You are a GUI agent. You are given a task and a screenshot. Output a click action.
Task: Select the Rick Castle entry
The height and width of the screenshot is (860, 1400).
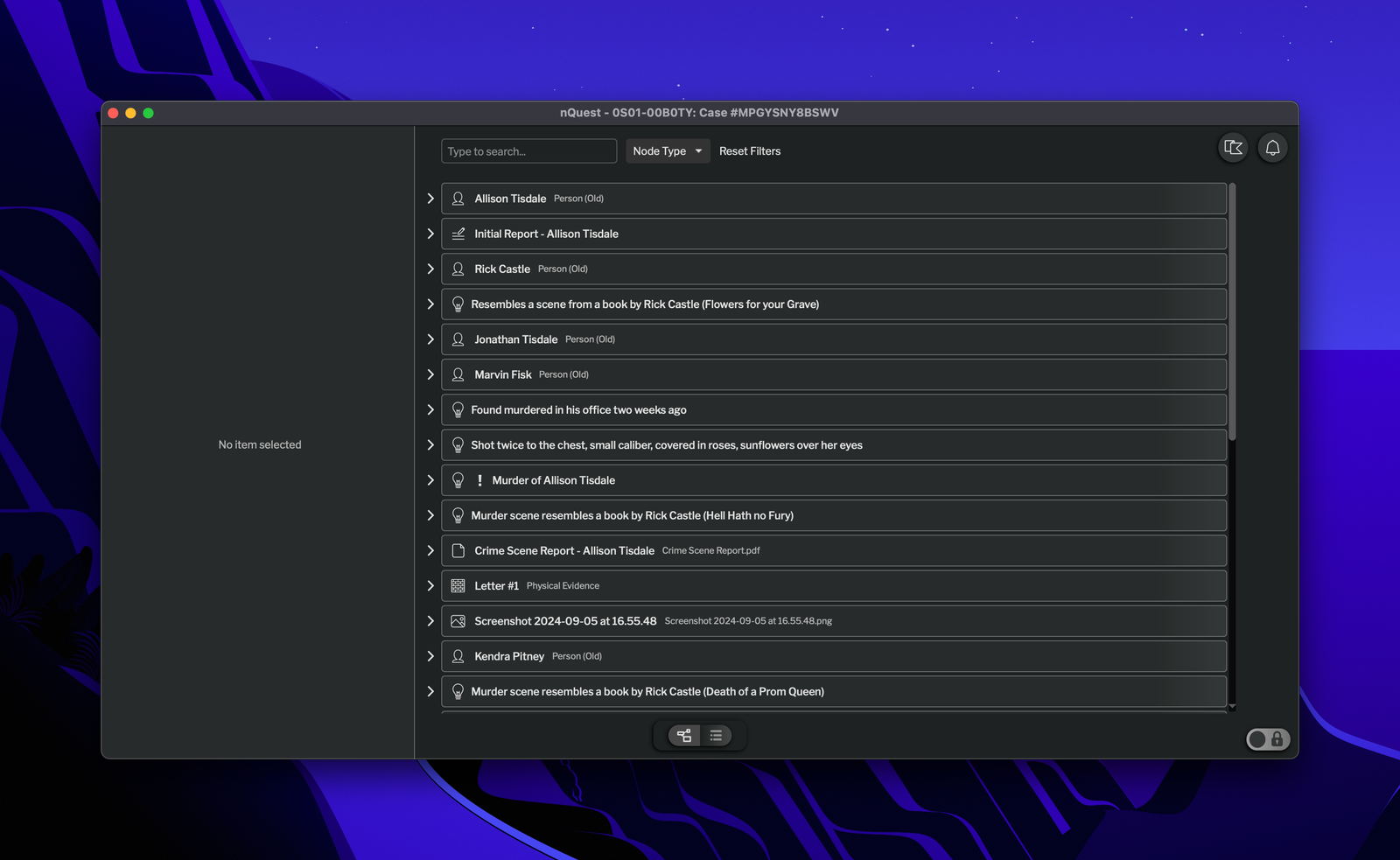click(x=834, y=269)
